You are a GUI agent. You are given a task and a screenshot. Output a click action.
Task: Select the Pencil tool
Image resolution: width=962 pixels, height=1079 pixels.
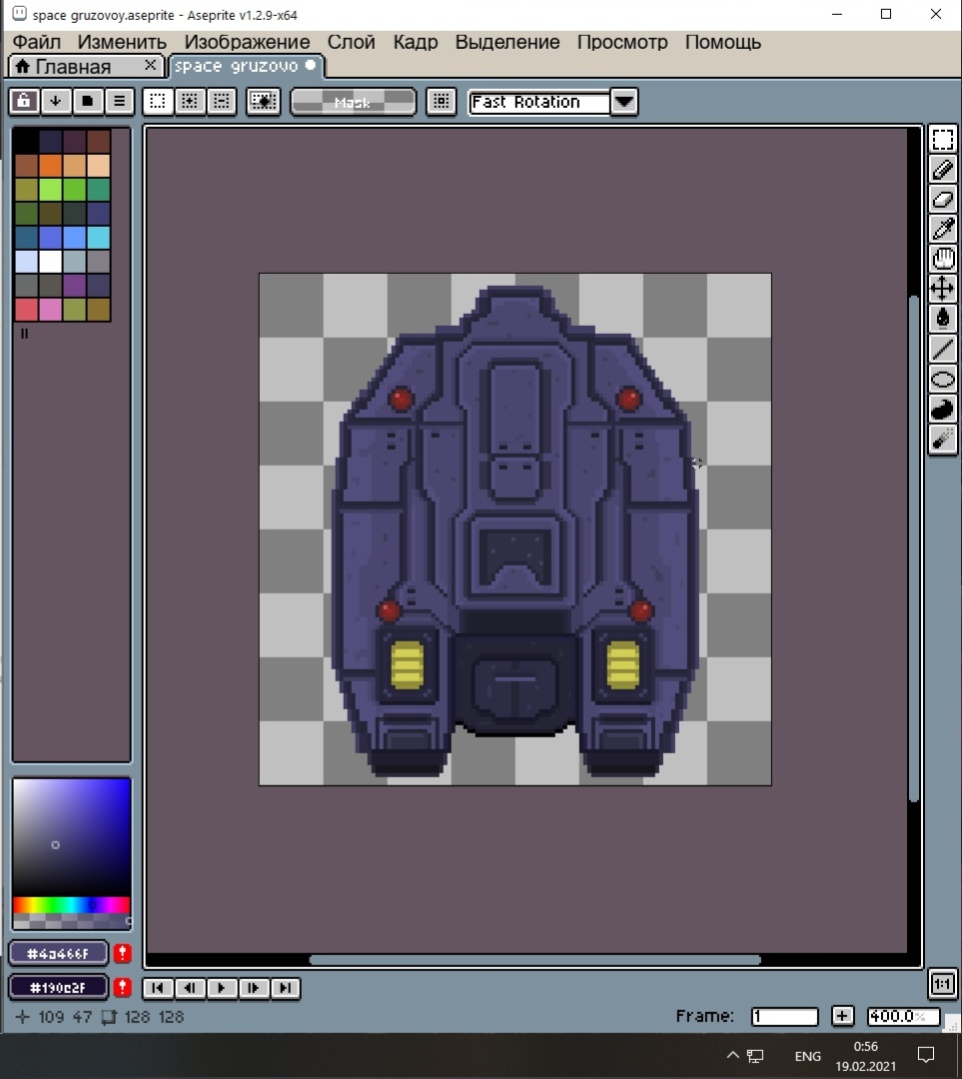point(942,169)
